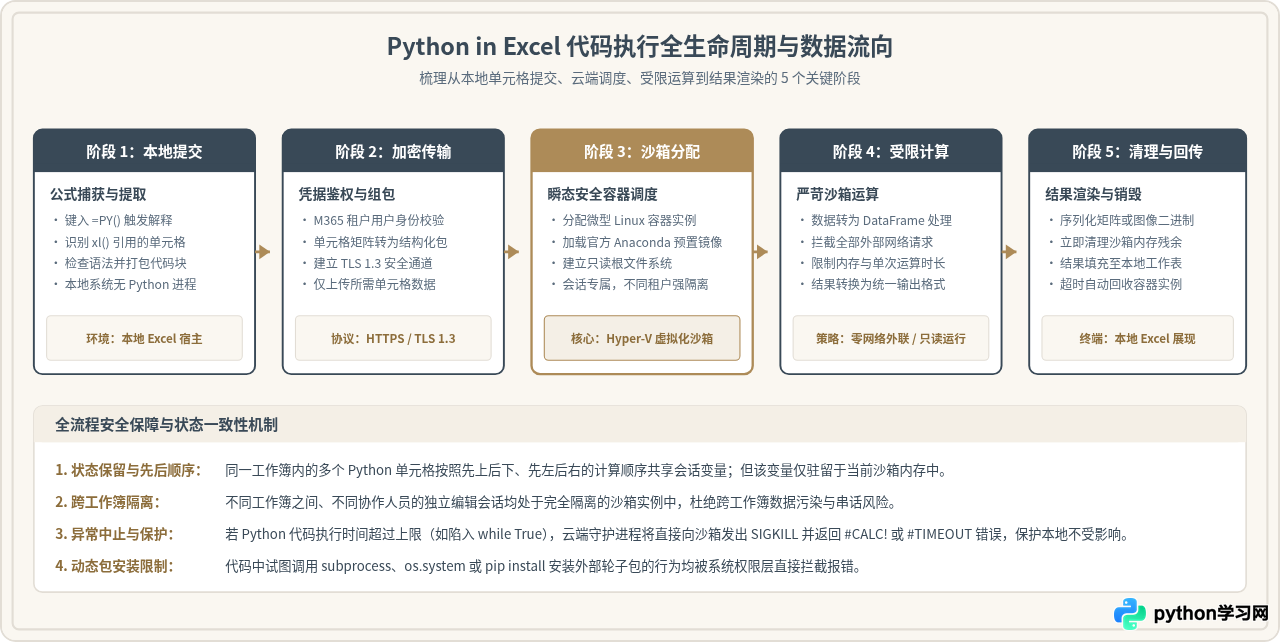This screenshot has width=1280, height=642.
Task: Click the 公式捕获与提取 heading
Action: point(98,194)
